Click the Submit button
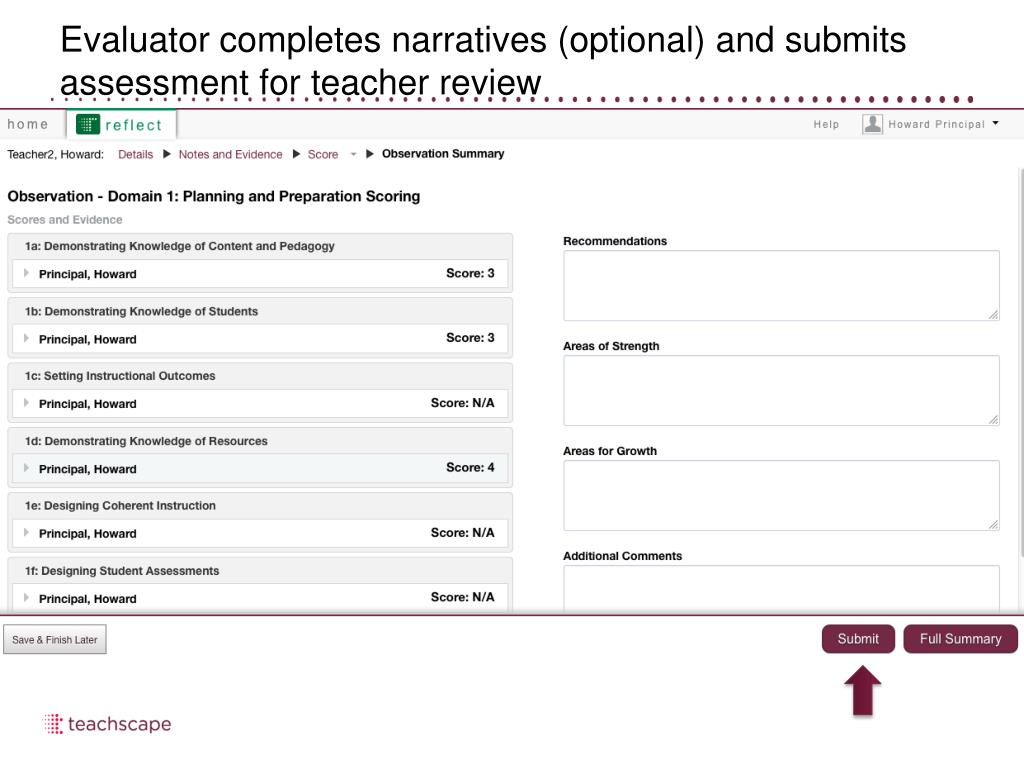The image size is (1024, 768). tap(858, 639)
